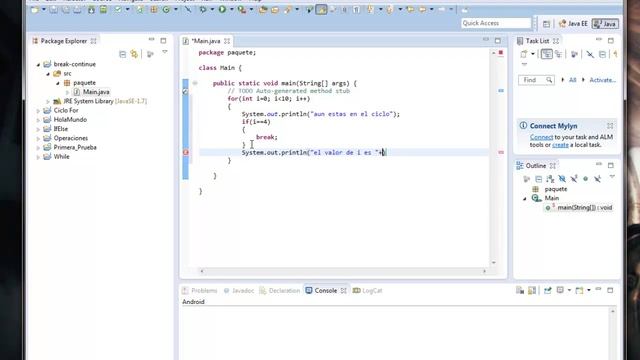
Task: Switch to the Java perspective
Action: (605, 24)
